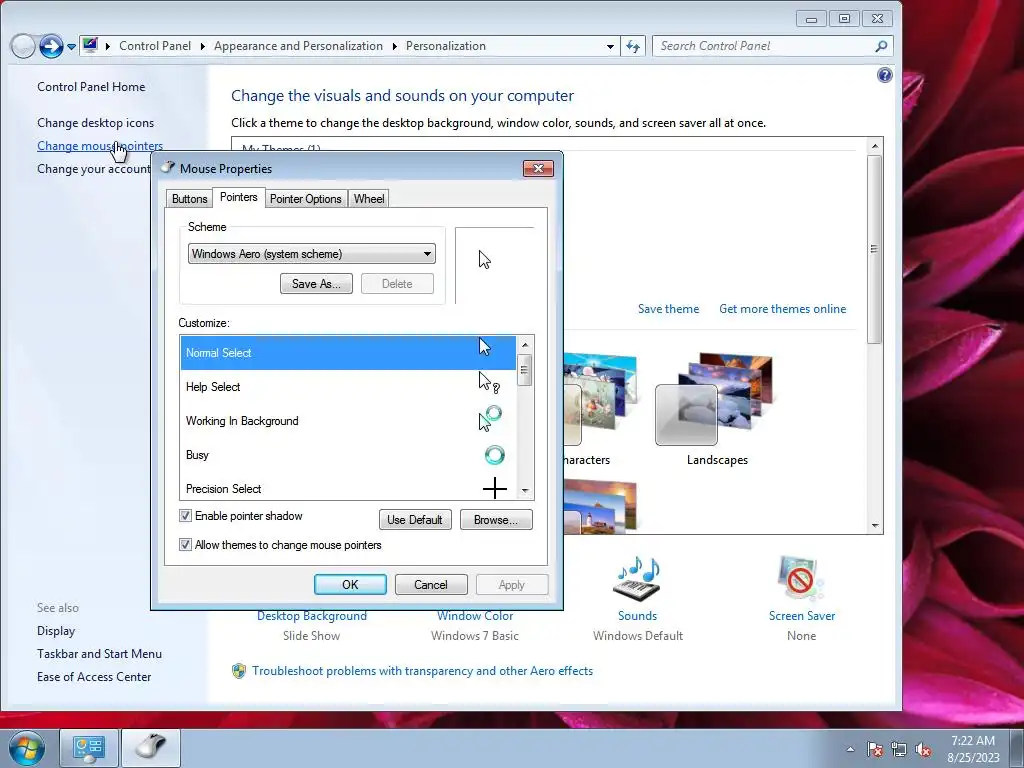Click Cancel in Mouse Properties

431,584
